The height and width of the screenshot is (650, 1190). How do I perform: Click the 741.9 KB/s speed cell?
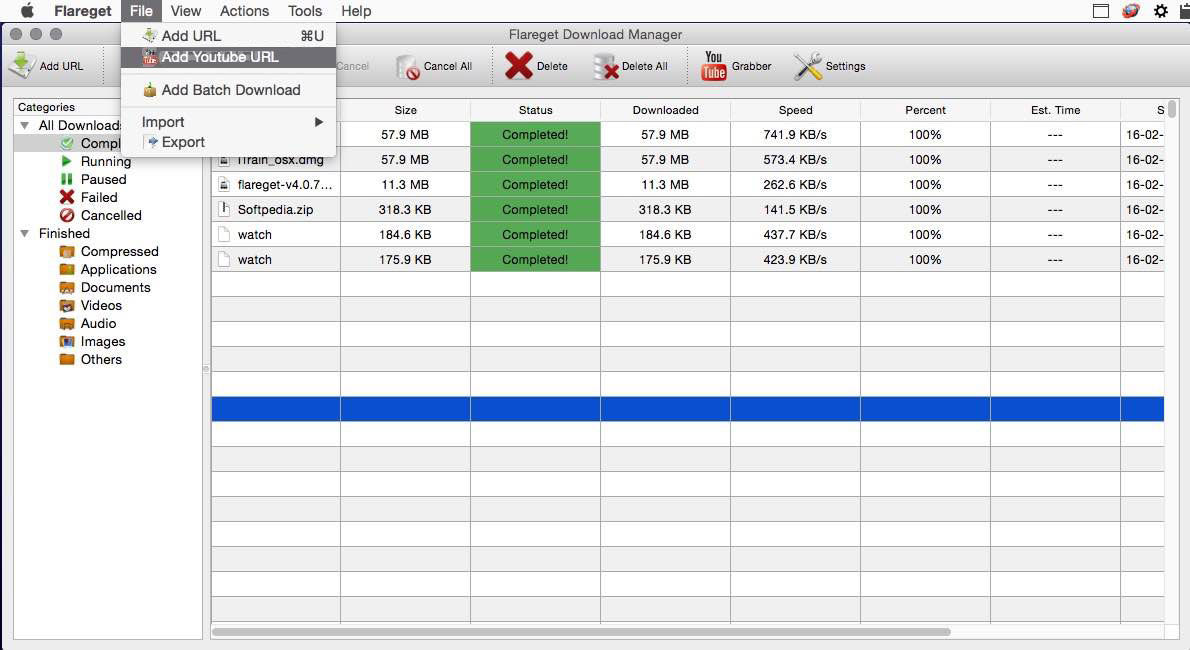(795, 134)
